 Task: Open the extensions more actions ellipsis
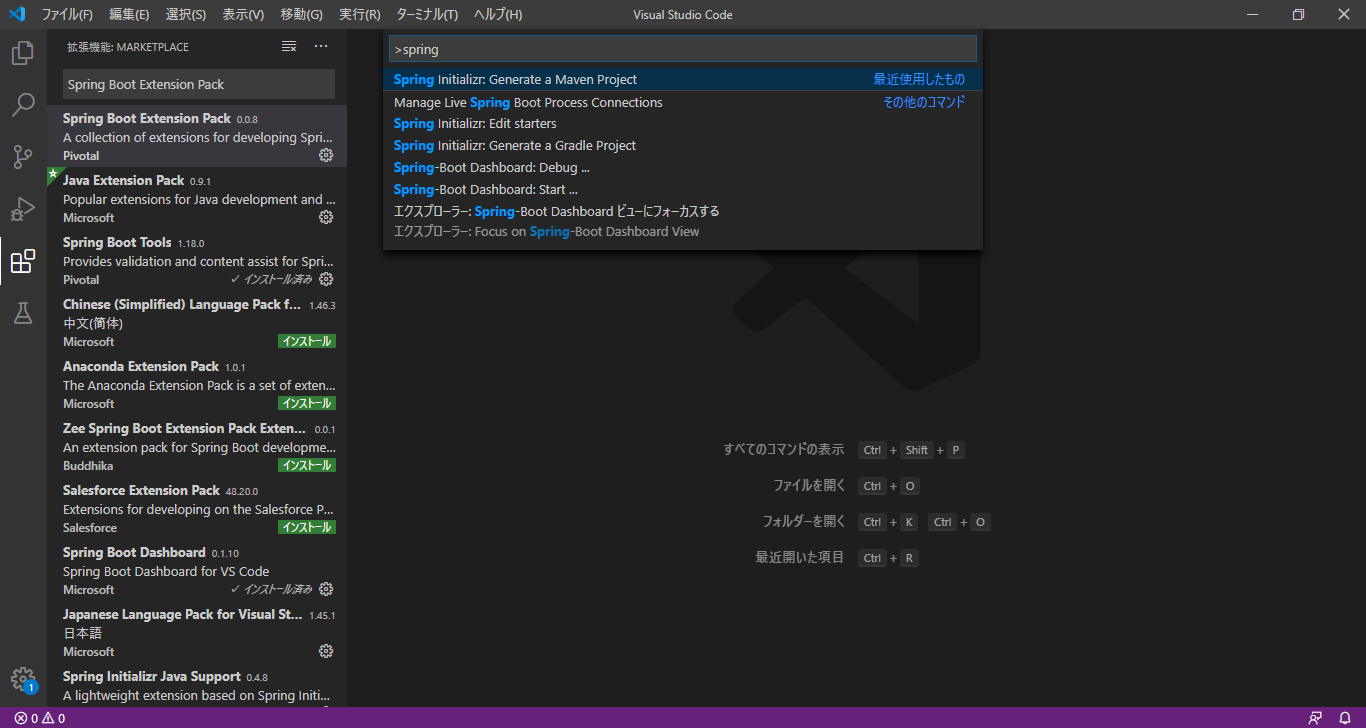point(321,46)
